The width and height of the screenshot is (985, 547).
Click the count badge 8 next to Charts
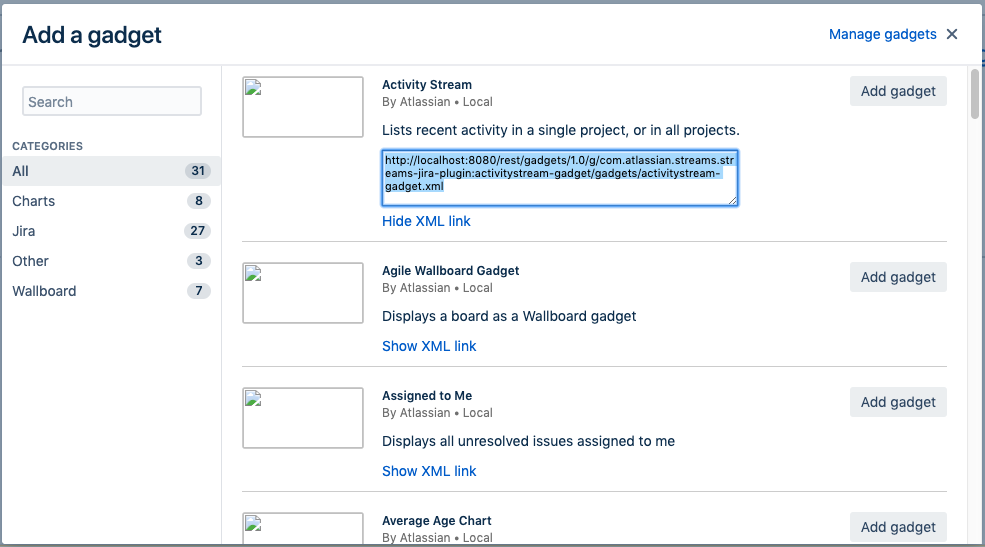pyautogui.click(x=199, y=201)
